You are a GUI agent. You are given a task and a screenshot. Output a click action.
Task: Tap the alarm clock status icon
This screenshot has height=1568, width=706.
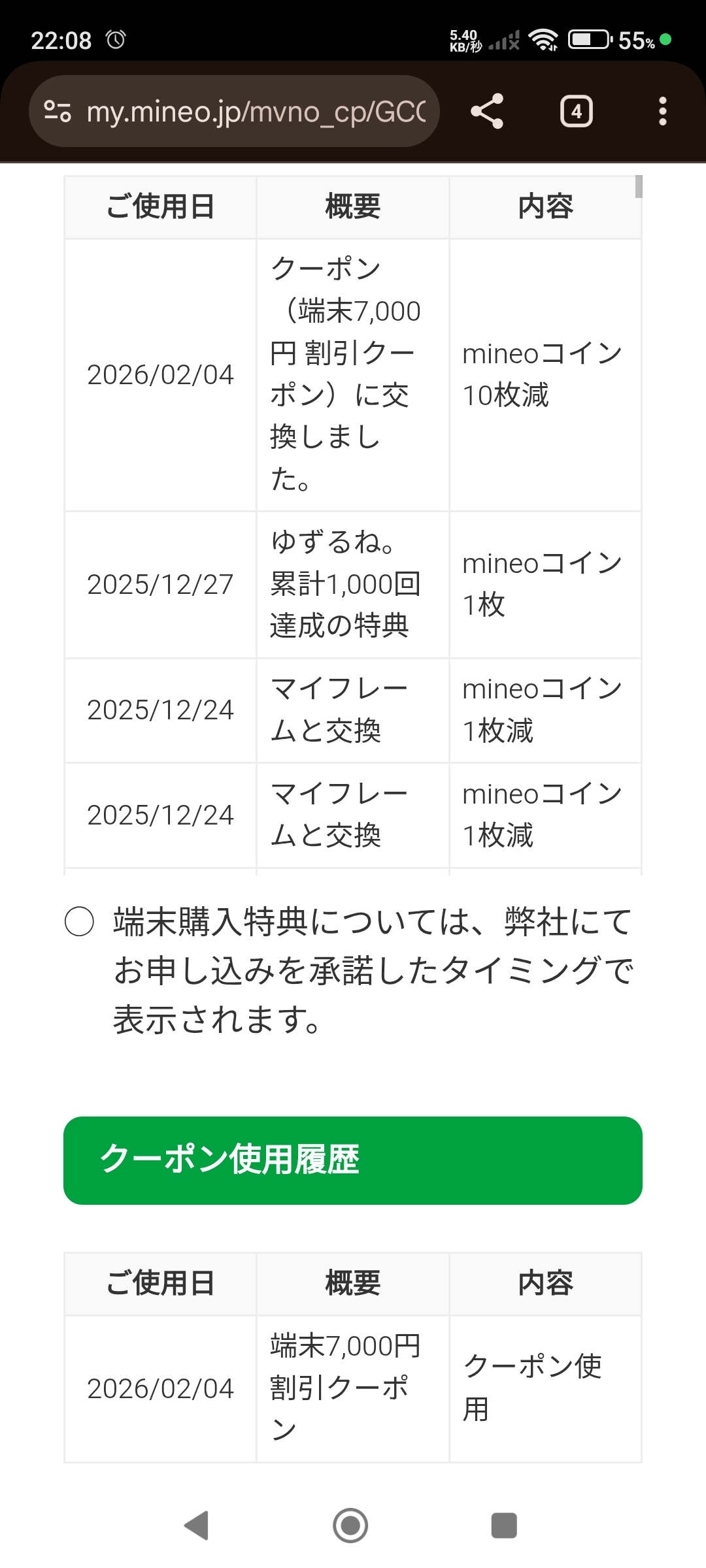(x=116, y=40)
